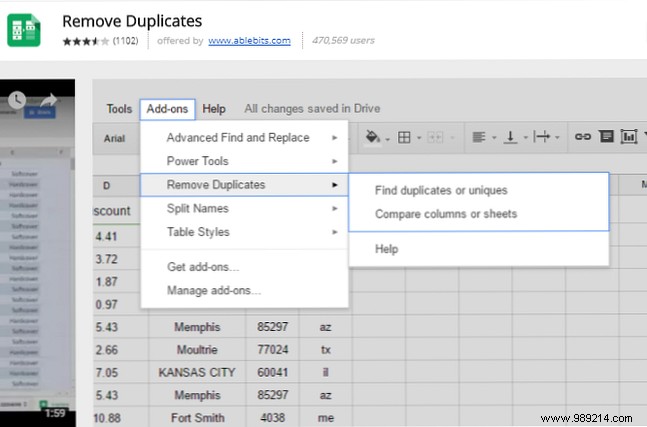Click the merge cells icon
Image resolution: width=647 pixels, height=427 pixels.
435,137
